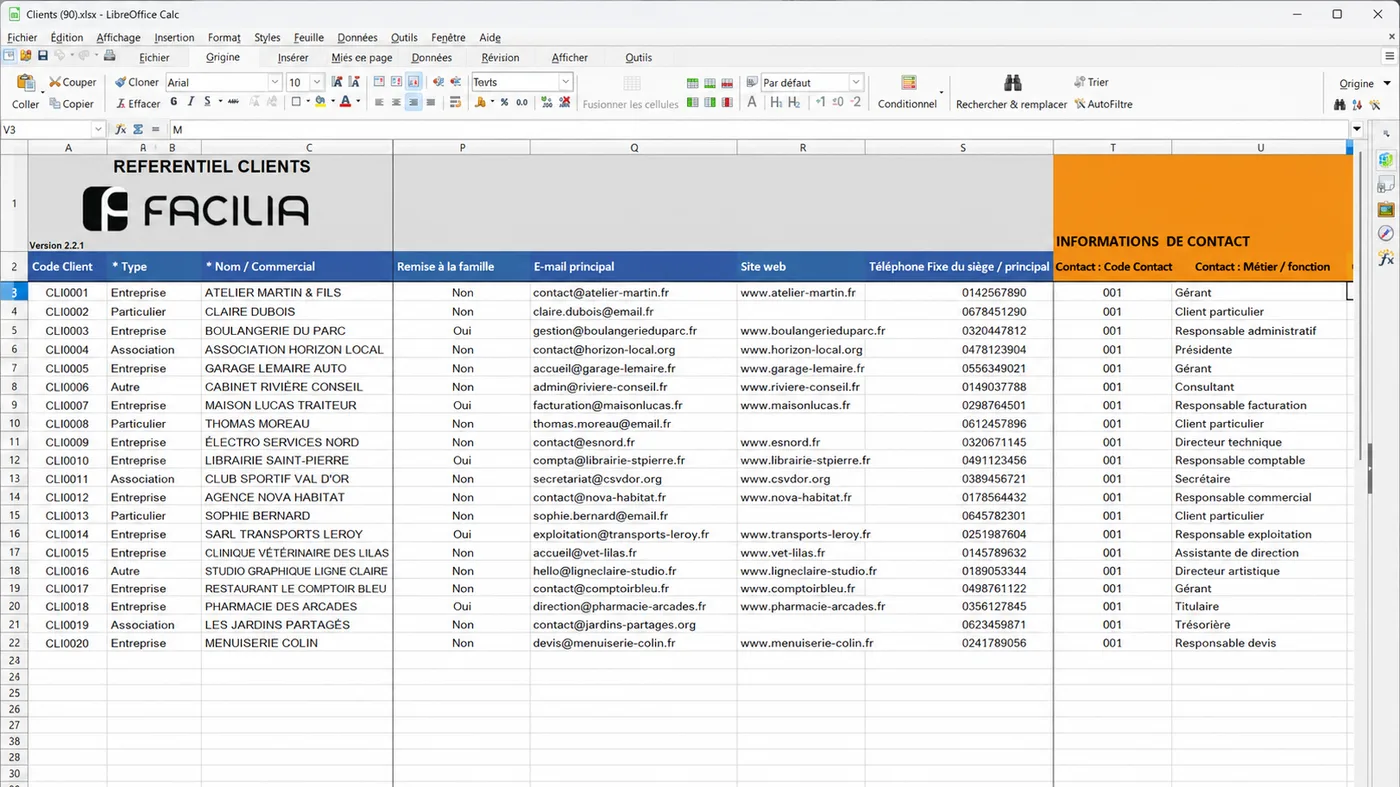
Task: Click the Save document icon
Action: pos(42,56)
